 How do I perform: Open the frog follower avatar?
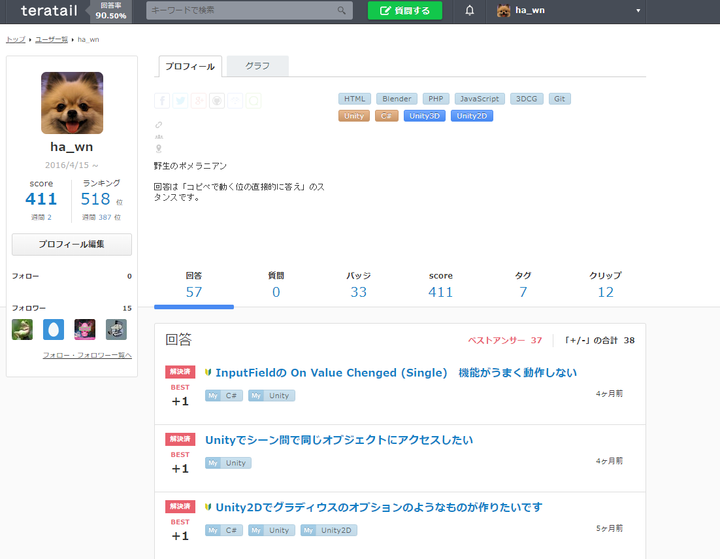tap(22, 329)
